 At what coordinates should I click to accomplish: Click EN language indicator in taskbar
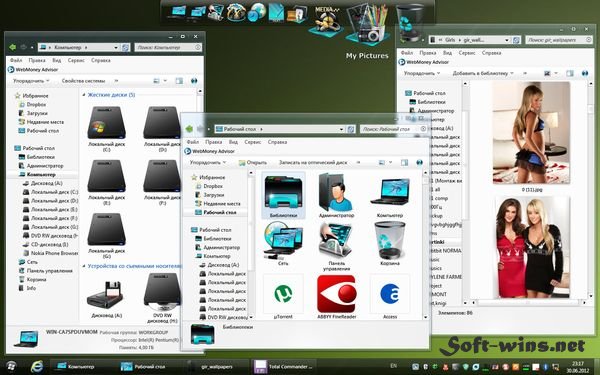tap(393, 366)
